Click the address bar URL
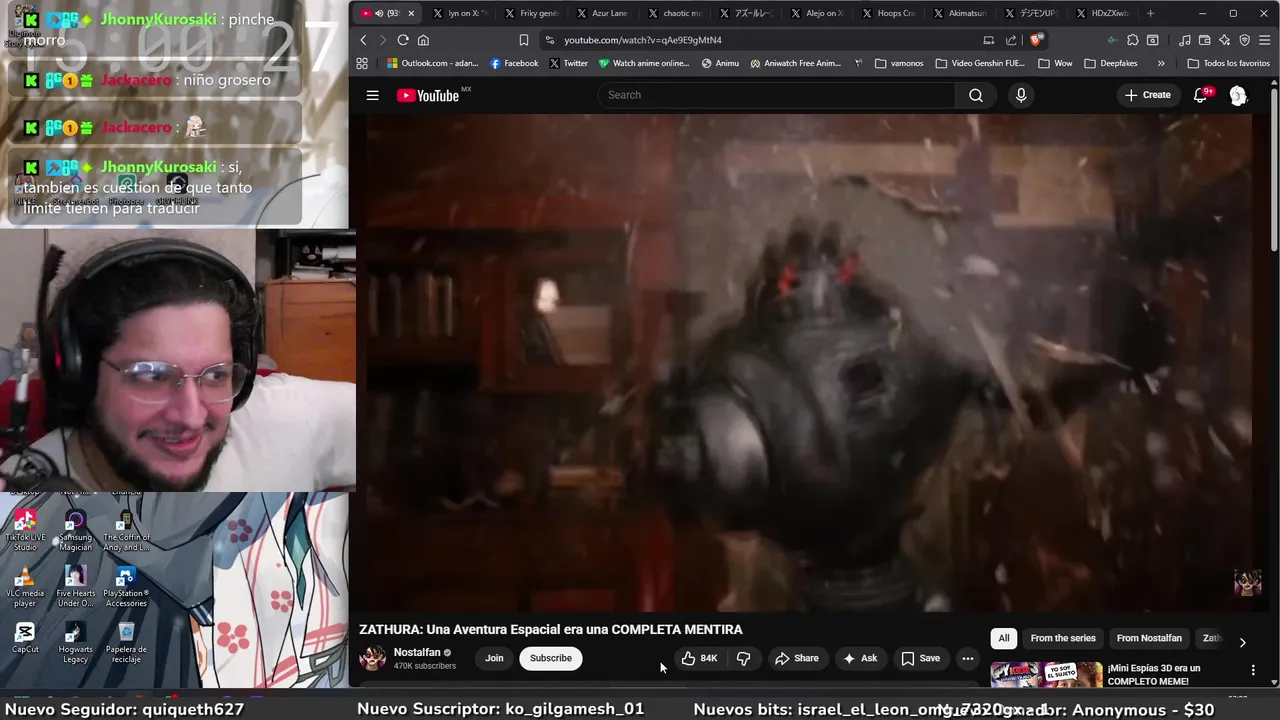Image resolution: width=1280 pixels, height=720 pixels. tap(642, 40)
